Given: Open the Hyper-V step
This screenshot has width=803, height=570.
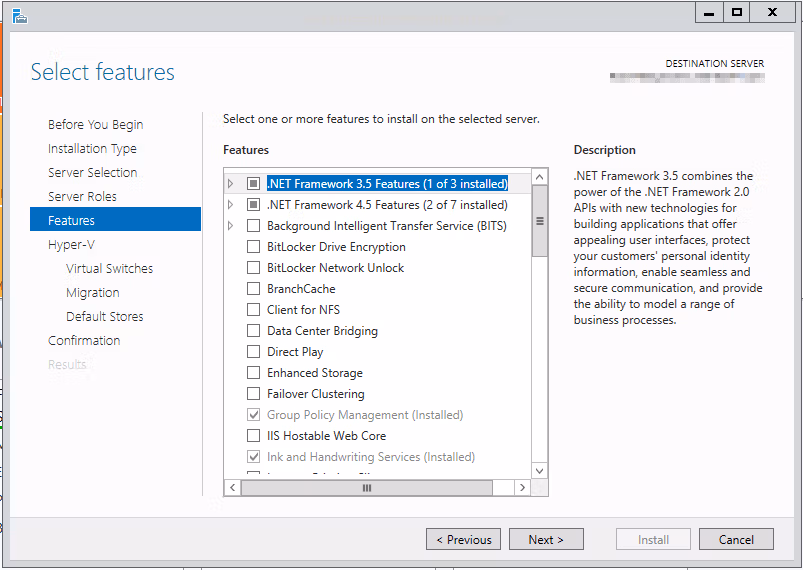Looking at the screenshot, I should [71, 245].
